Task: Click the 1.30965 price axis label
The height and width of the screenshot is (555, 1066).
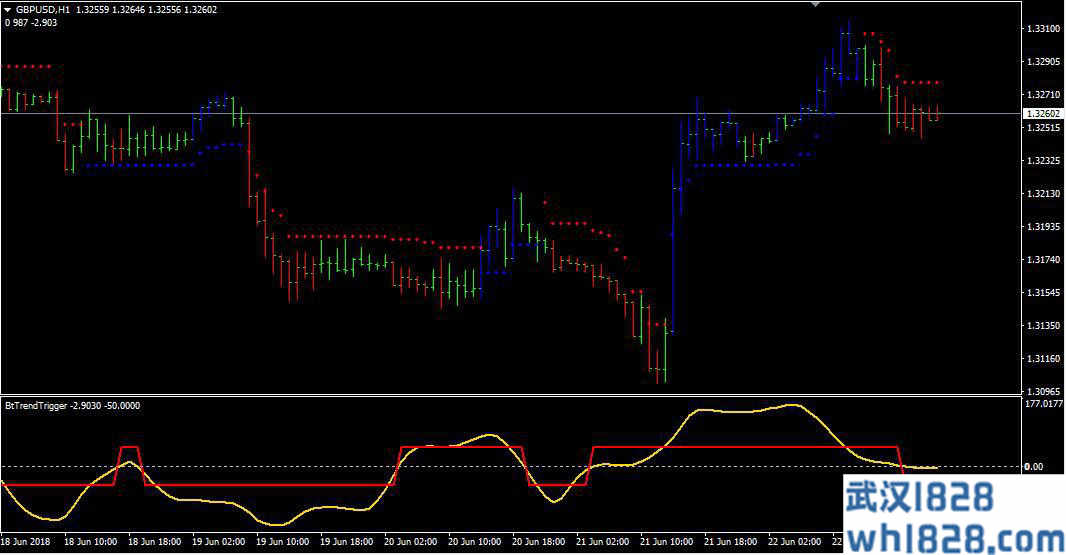Action: point(1043,391)
